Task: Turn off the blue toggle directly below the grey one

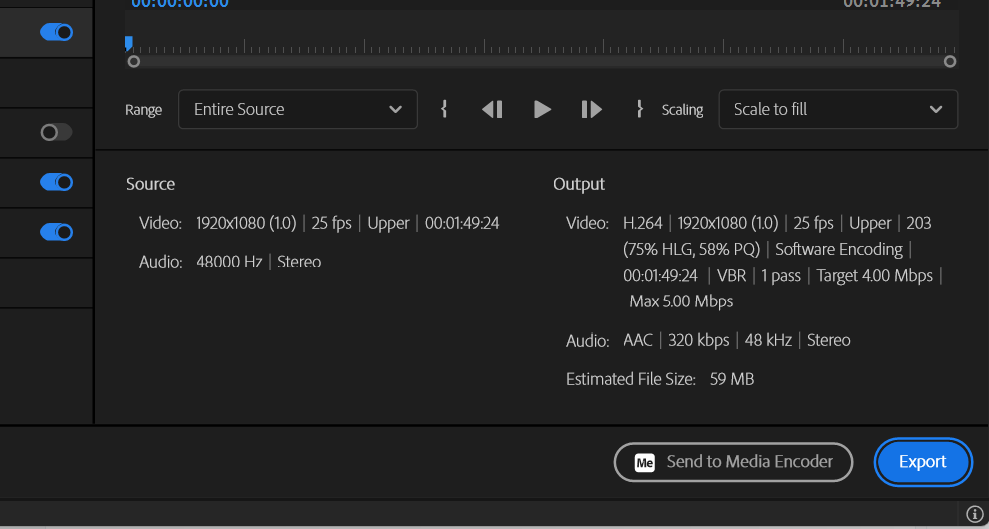Action: [56, 182]
